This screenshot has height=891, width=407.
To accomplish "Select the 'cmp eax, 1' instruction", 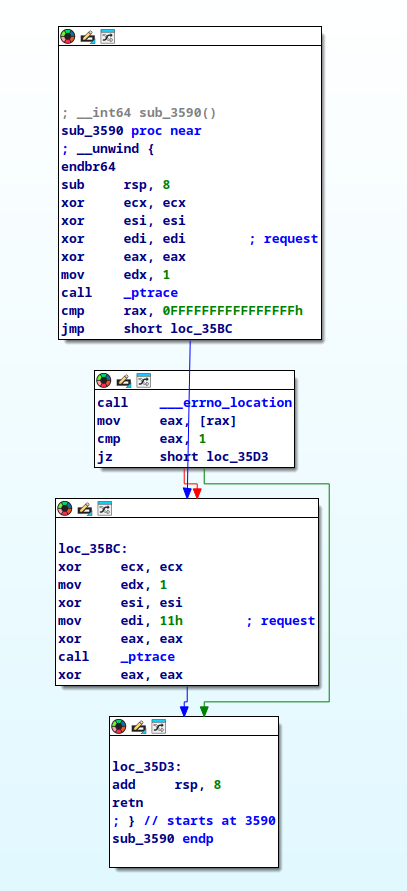I will click(152, 439).
